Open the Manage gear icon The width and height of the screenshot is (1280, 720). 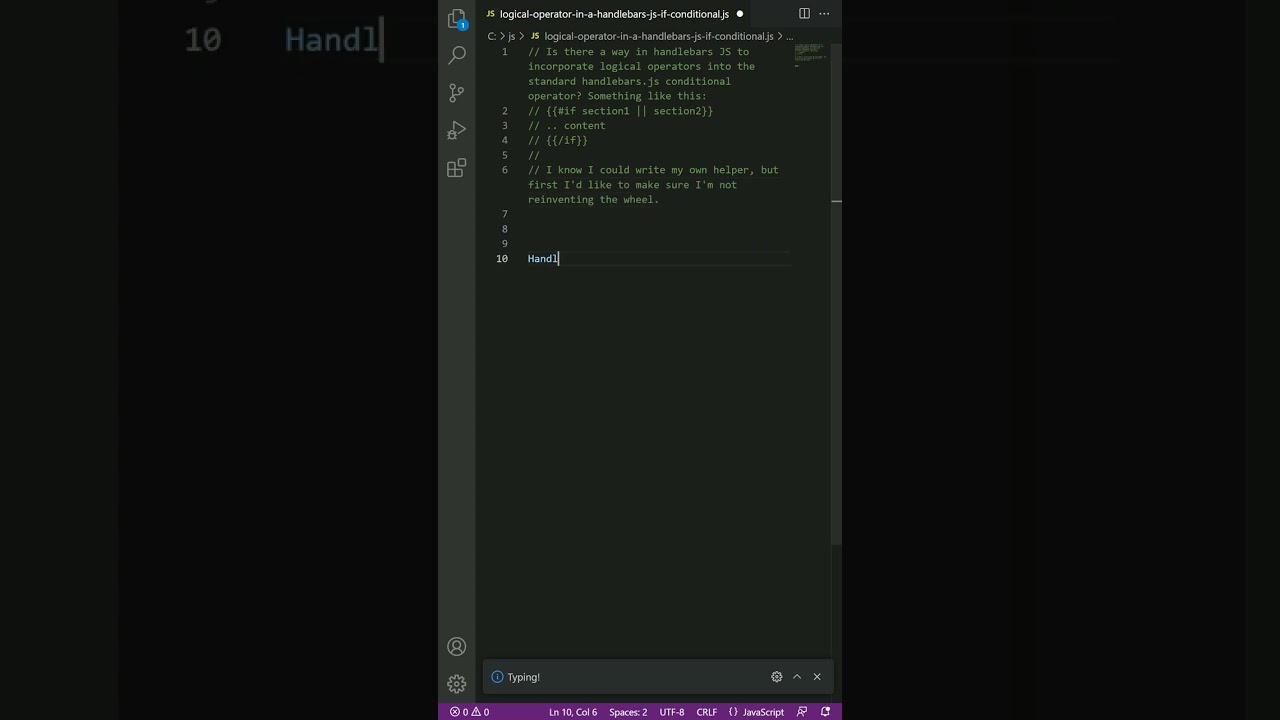(457, 684)
